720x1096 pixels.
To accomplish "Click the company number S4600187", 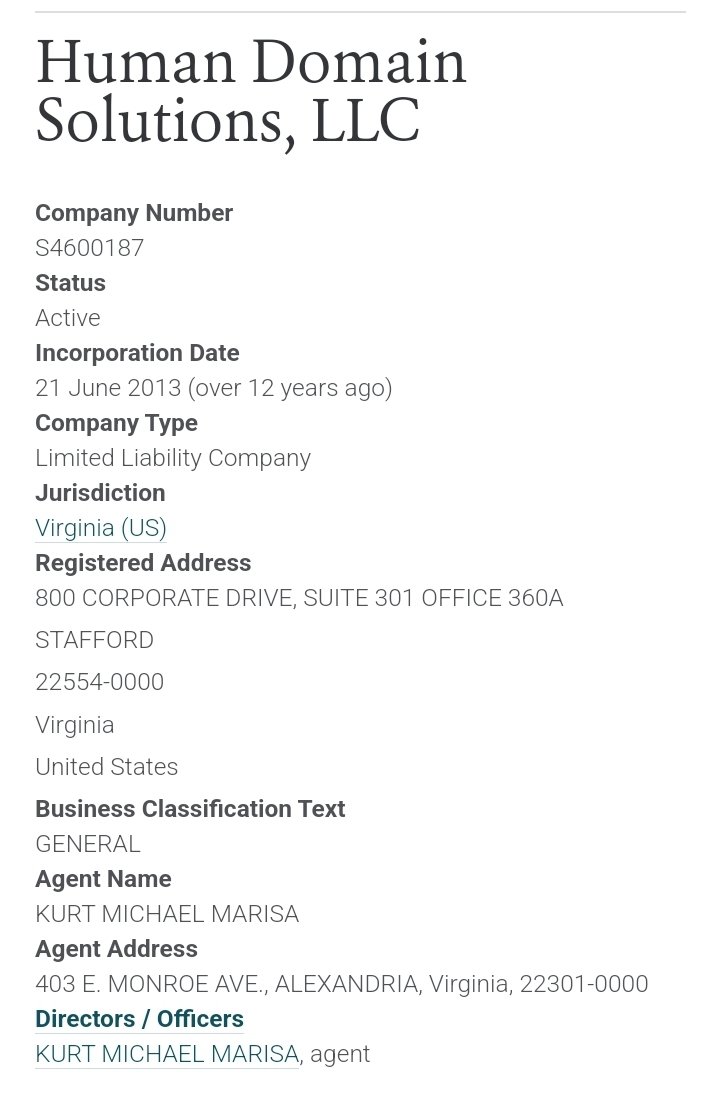I will pos(89,248).
